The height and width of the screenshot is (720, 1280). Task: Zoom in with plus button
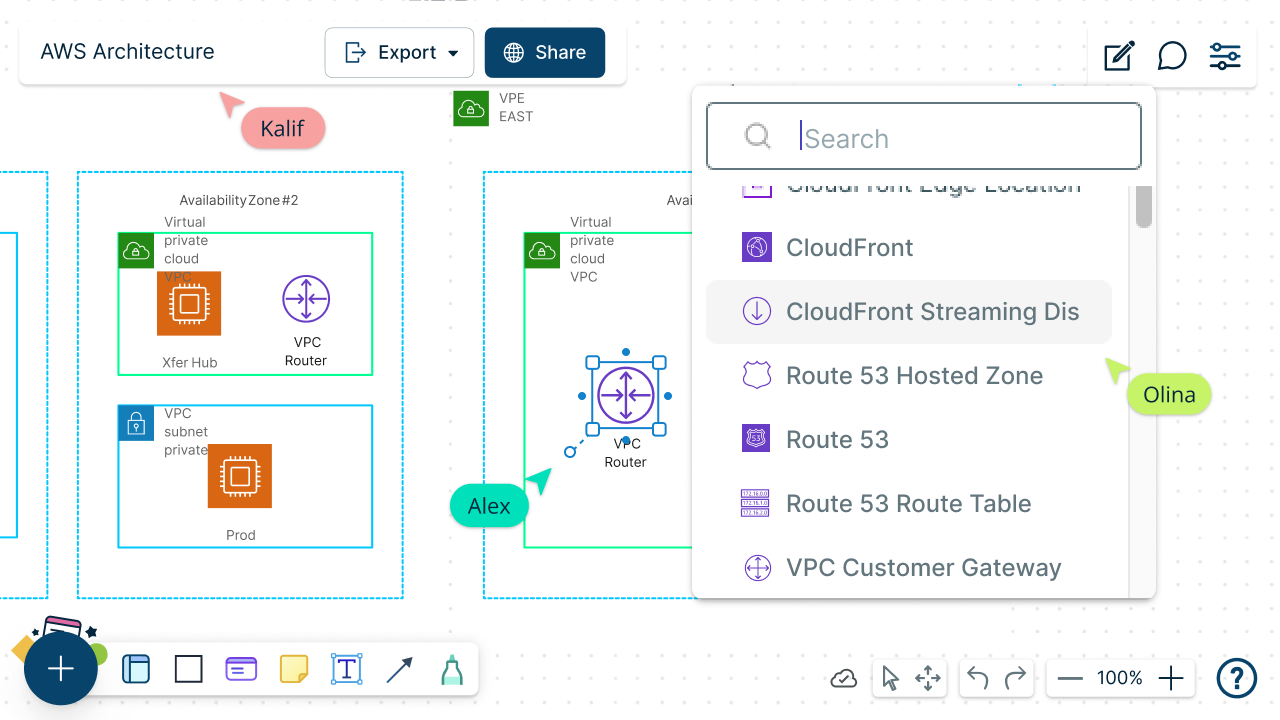coord(1171,679)
